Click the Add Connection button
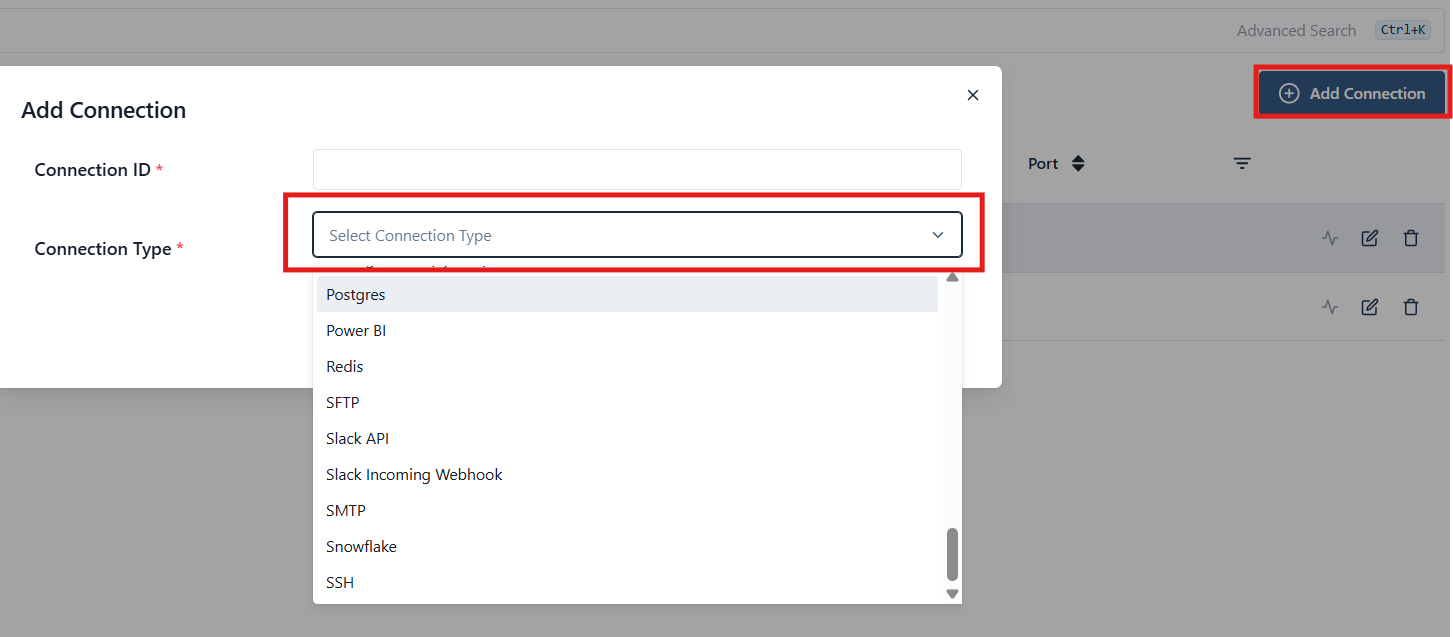The height and width of the screenshot is (637, 1453). coord(1352,93)
